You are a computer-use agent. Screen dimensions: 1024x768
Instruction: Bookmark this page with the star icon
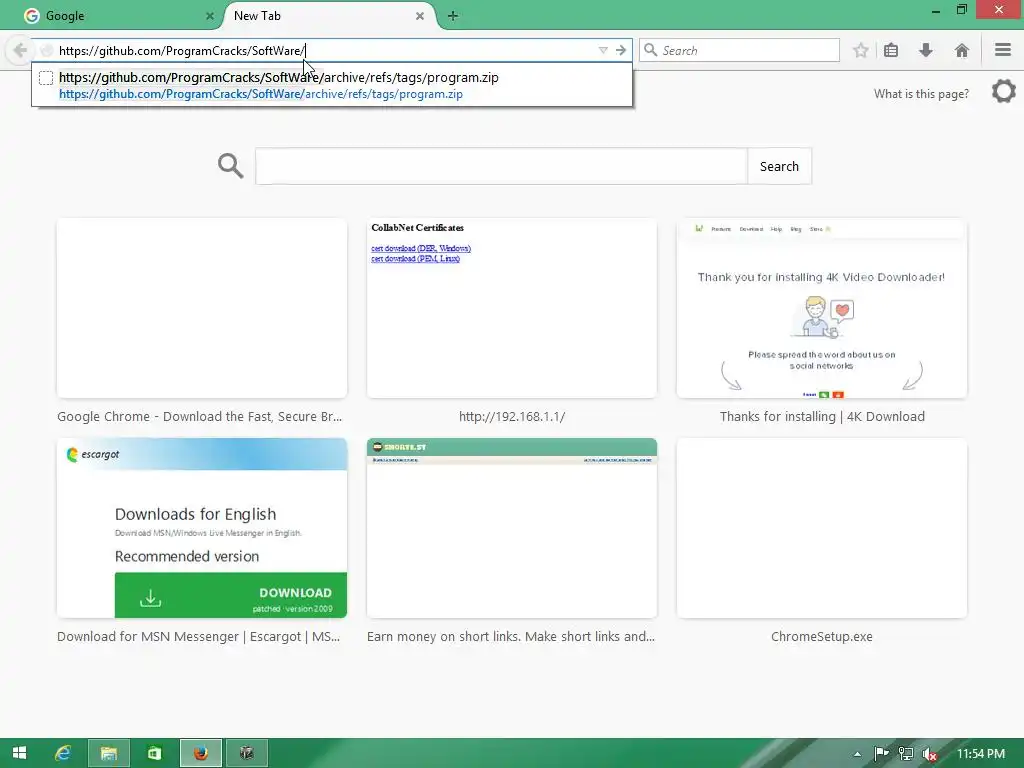coord(861,50)
